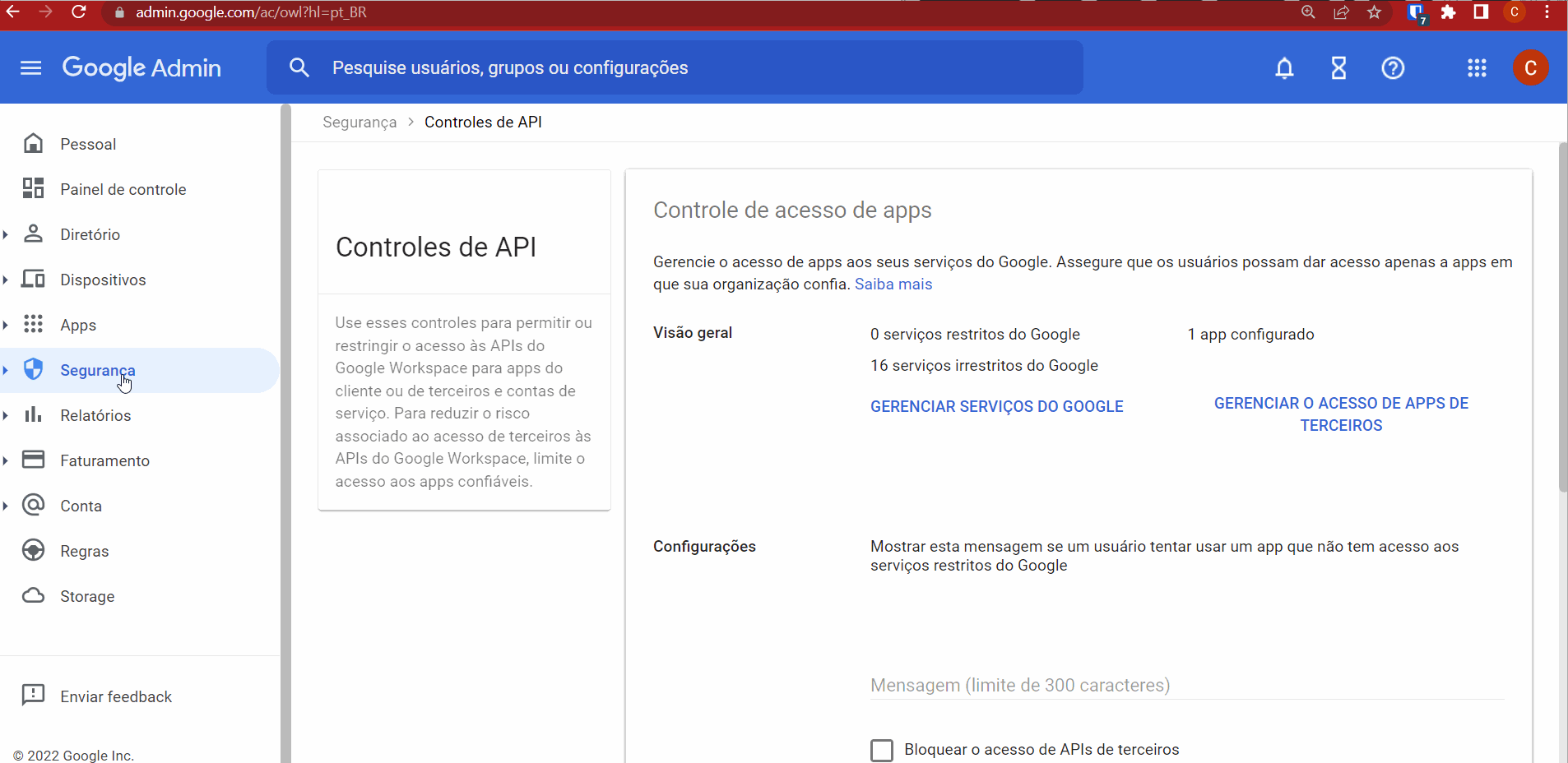Toggle the browser side panel icon
The width and height of the screenshot is (1568, 763).
tap(1481, 12)
